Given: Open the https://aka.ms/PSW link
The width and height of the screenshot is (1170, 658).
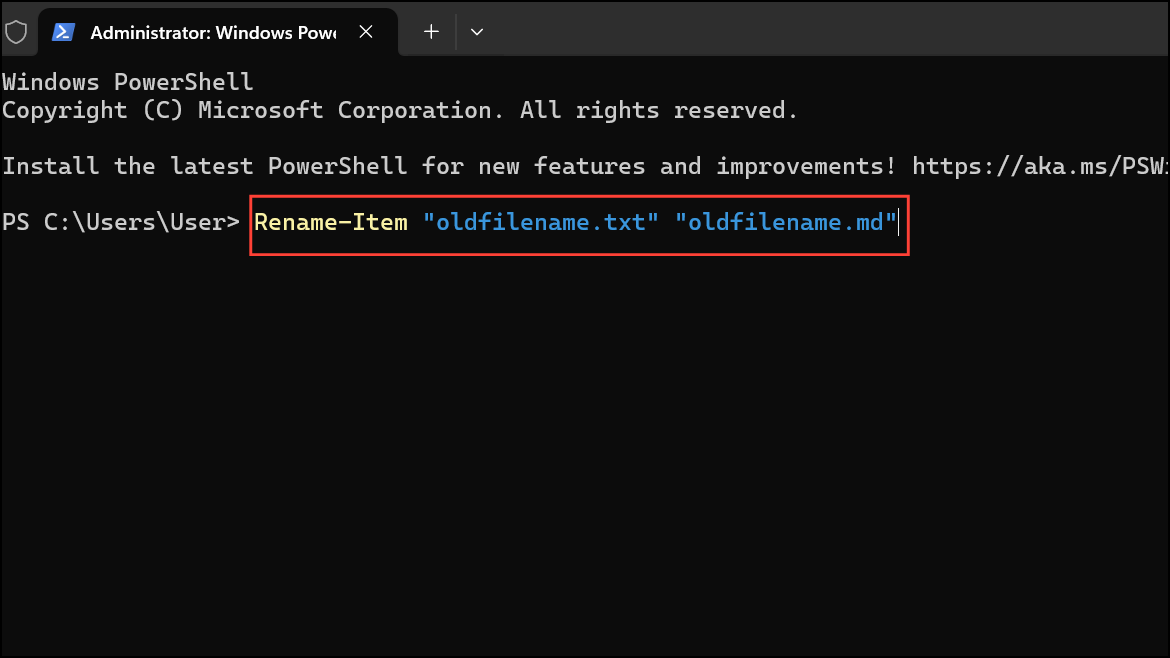Looking at the screenshot, I should [x=1040, y=166].
